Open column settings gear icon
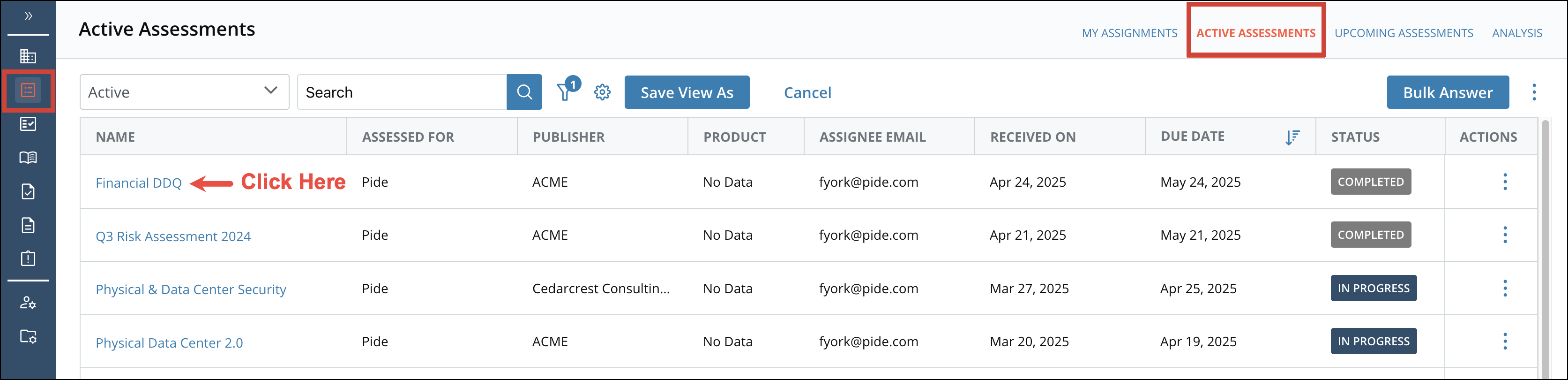 click(602, 92)
